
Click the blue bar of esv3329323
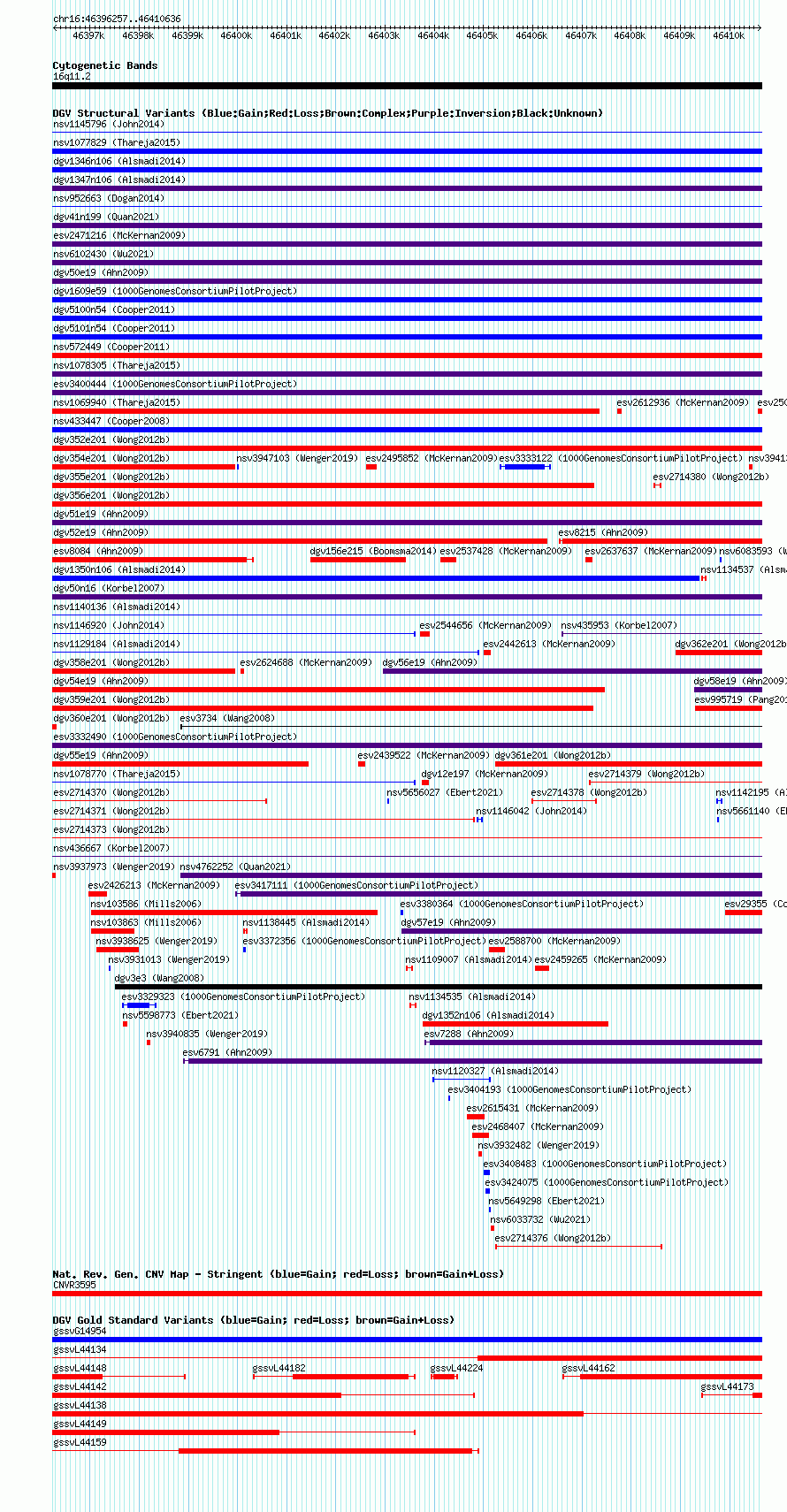139,1005
